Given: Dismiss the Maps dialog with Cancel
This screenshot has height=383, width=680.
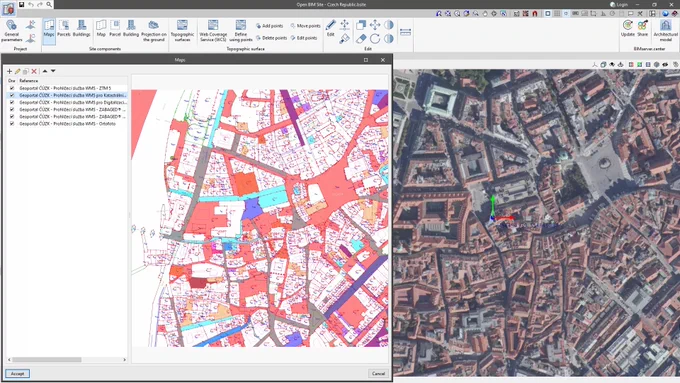Looking at the screenshot, I should (378, 373).
